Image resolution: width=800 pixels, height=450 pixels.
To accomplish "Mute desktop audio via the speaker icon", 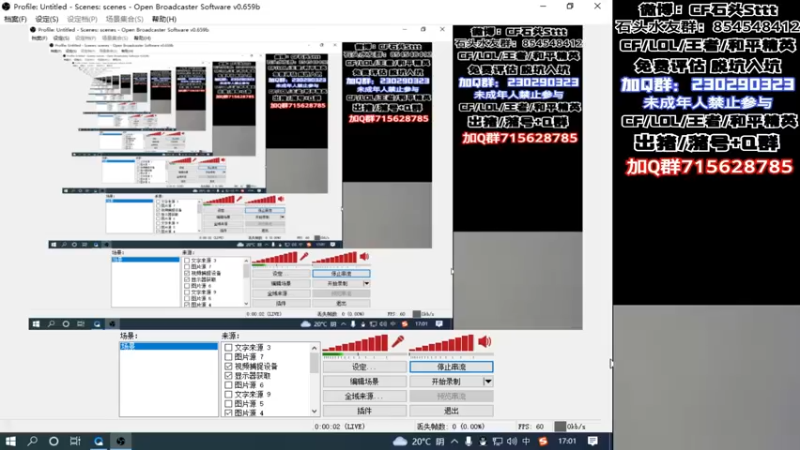I will tap(484, 341).
